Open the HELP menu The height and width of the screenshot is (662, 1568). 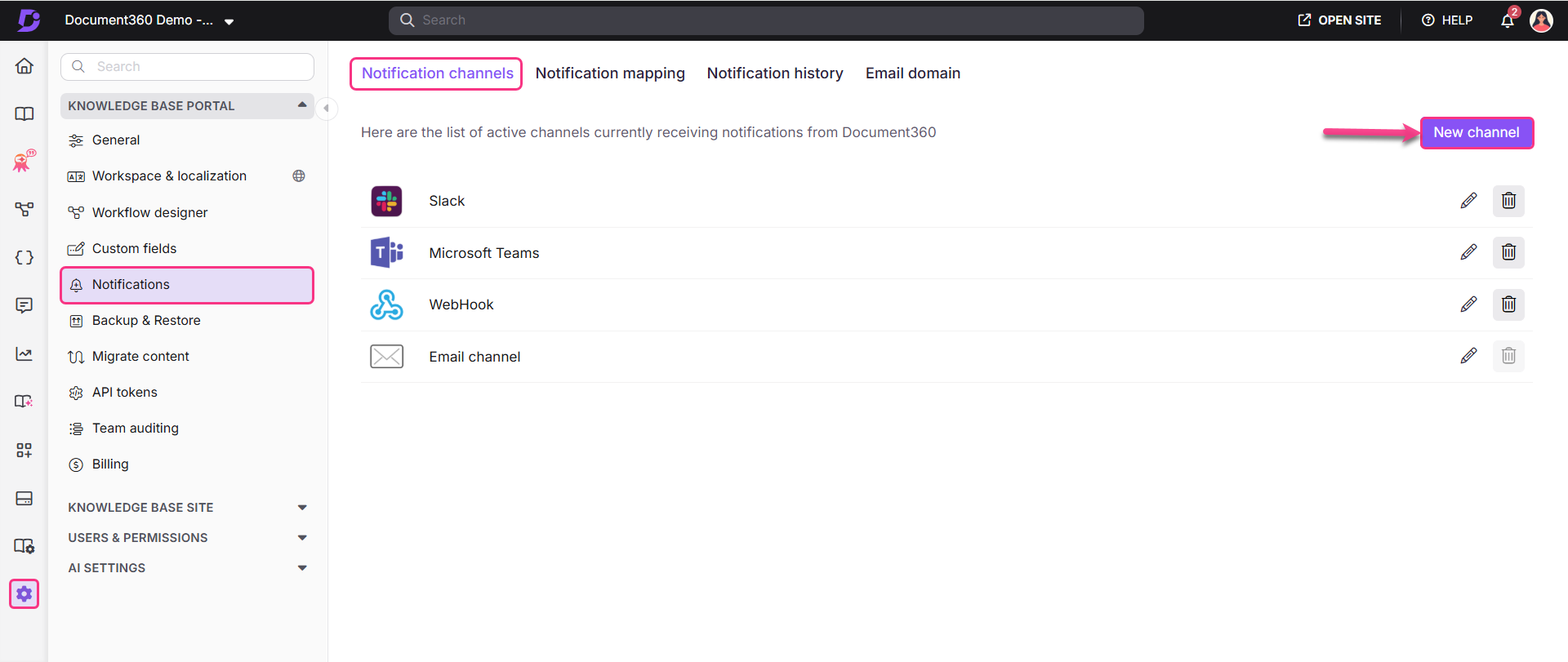point(1447,20)
